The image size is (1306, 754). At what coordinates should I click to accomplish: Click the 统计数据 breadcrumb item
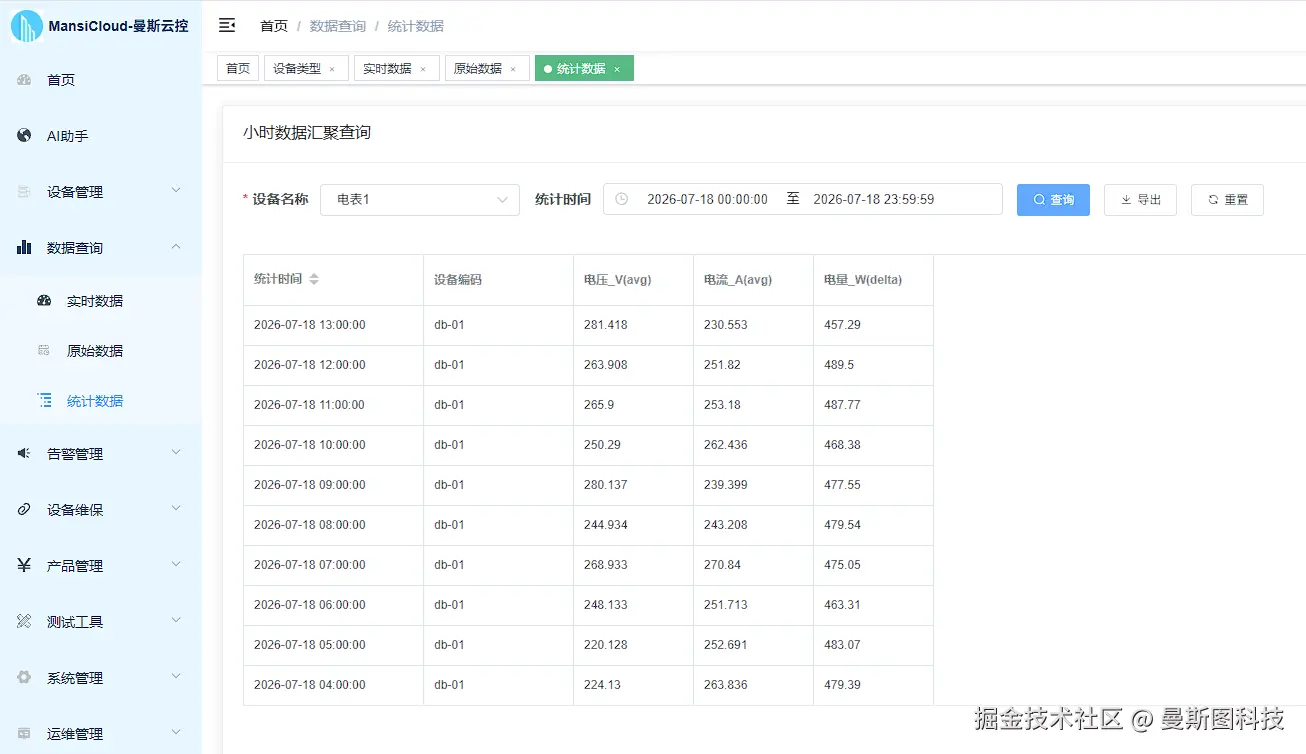416,26
